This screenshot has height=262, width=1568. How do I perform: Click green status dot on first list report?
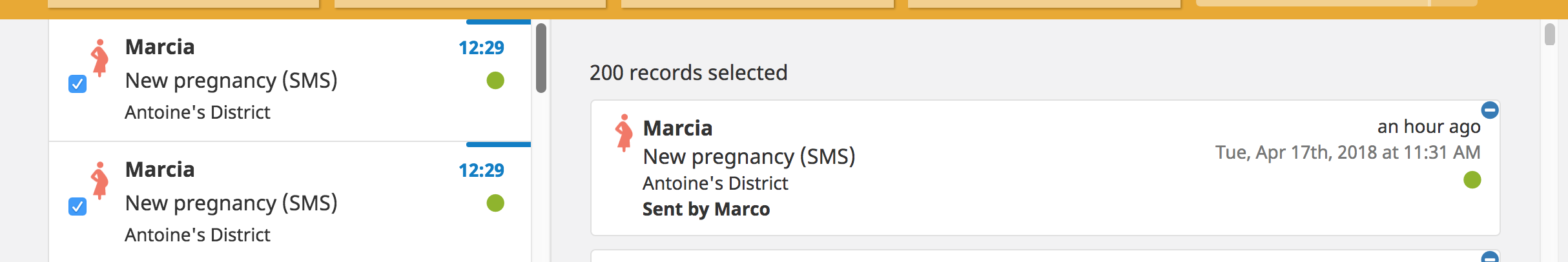[x=495, y=81]
